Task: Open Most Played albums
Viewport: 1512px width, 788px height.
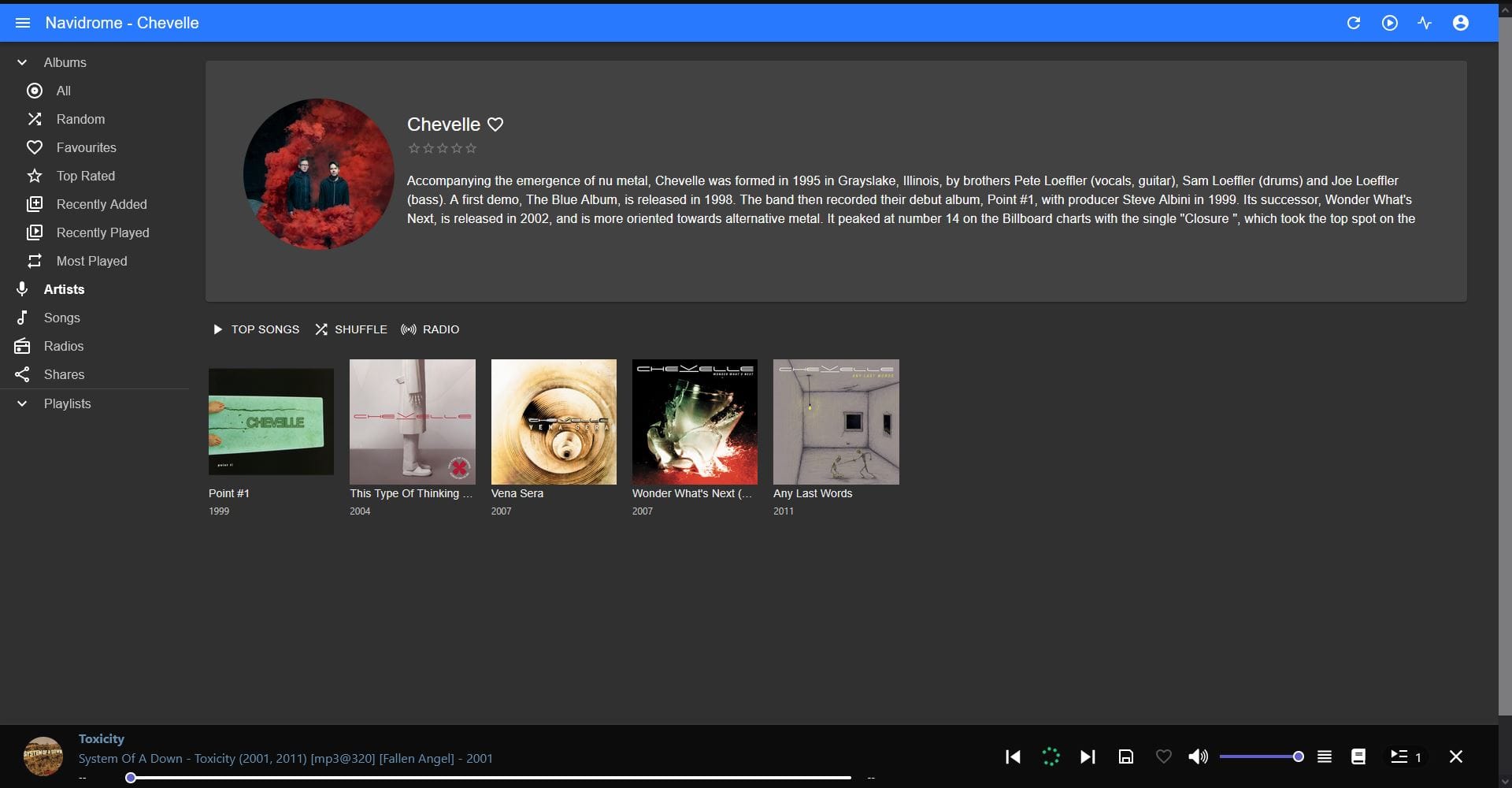Action: coord(94,261)
